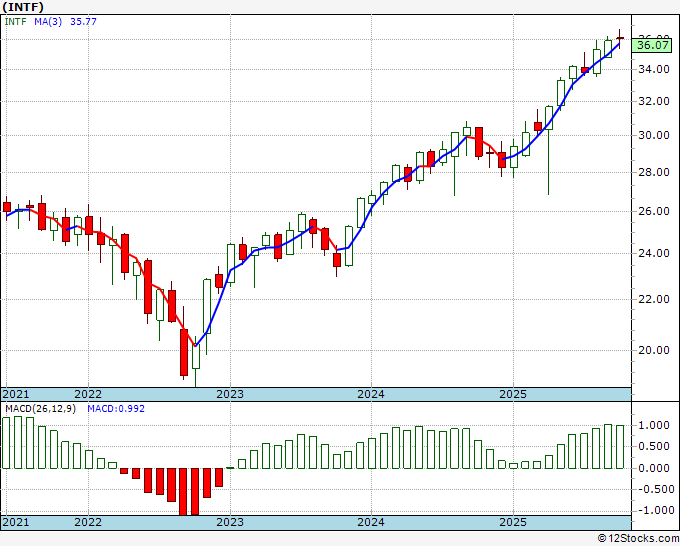Click the 35.77 moving average value
This screenshot has width=680, height=546.
click(x=83, y=21)
